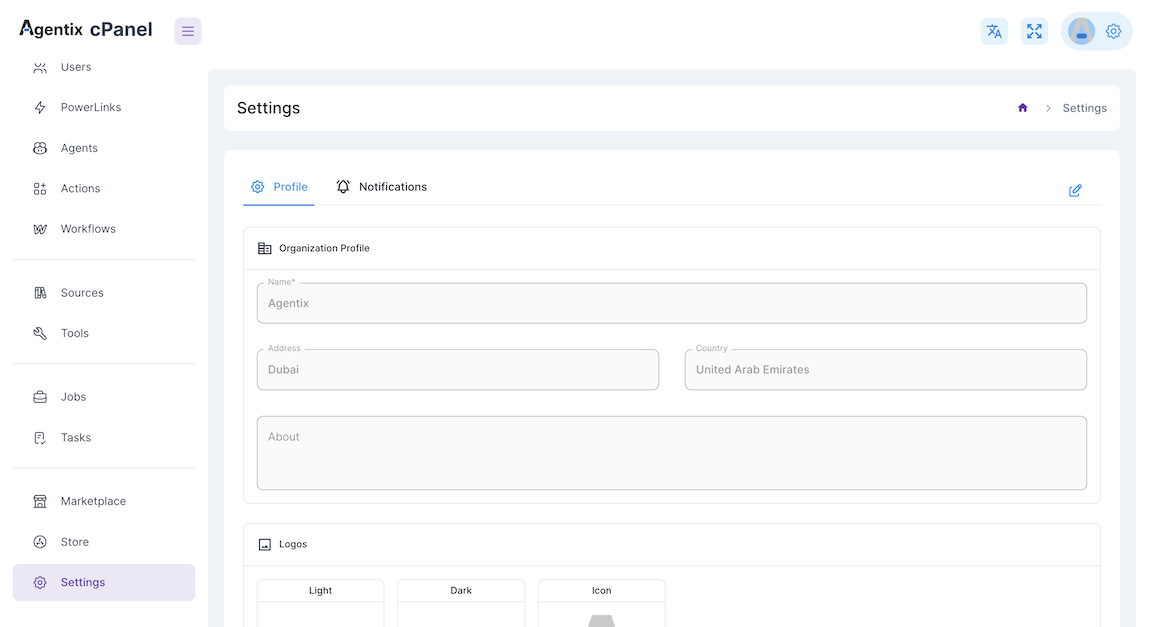Screen dimensions: 1152x627
Task: Click the Users sidebar icon
Action: pos(40,67)
